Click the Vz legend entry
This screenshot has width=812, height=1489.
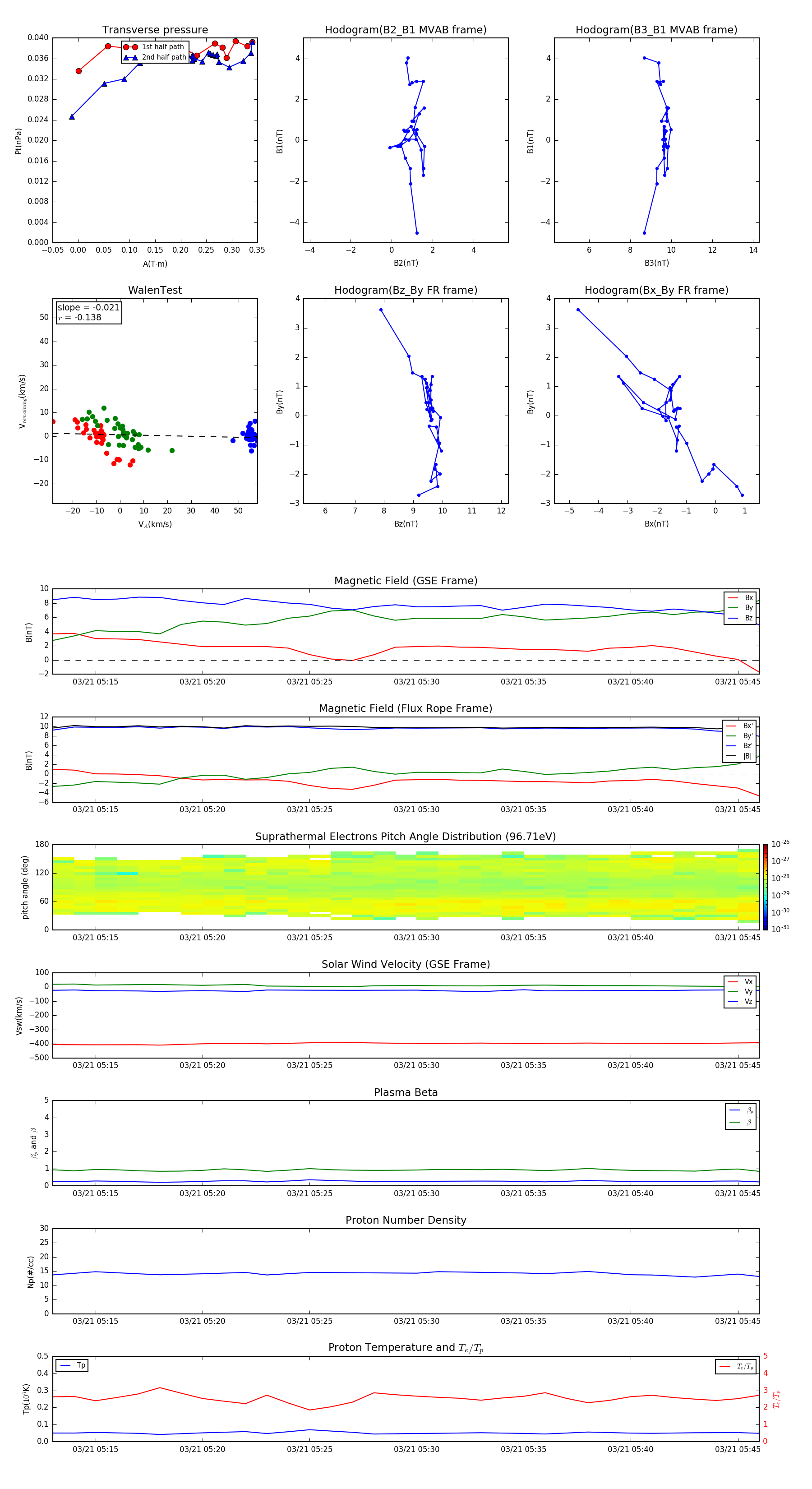pyautogui.click(x=740, y=1002)
